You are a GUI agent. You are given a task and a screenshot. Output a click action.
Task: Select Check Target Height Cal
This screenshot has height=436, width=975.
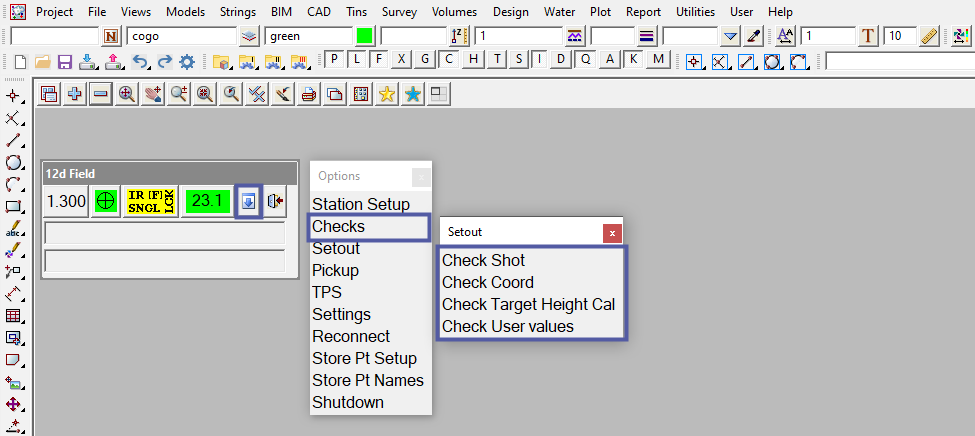[529, 304]
